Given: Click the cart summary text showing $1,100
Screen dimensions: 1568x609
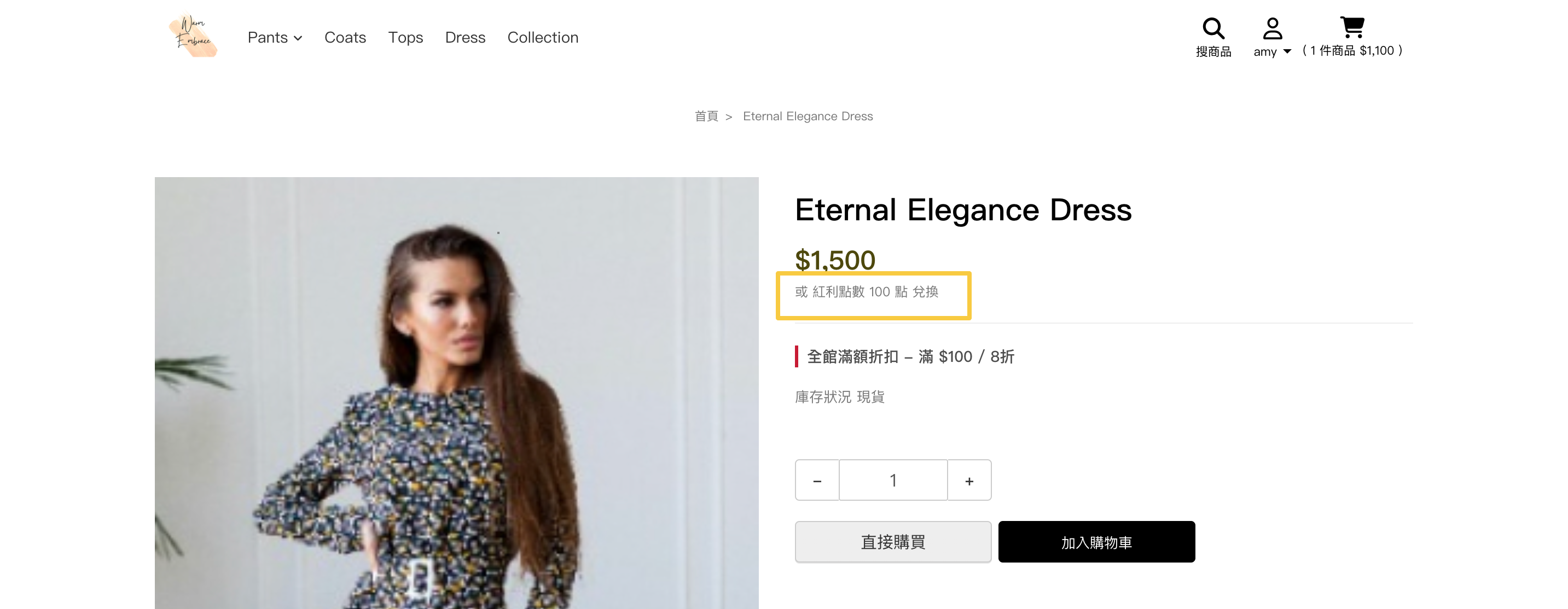Looking at the screenshot, I should coord(1352,51).
